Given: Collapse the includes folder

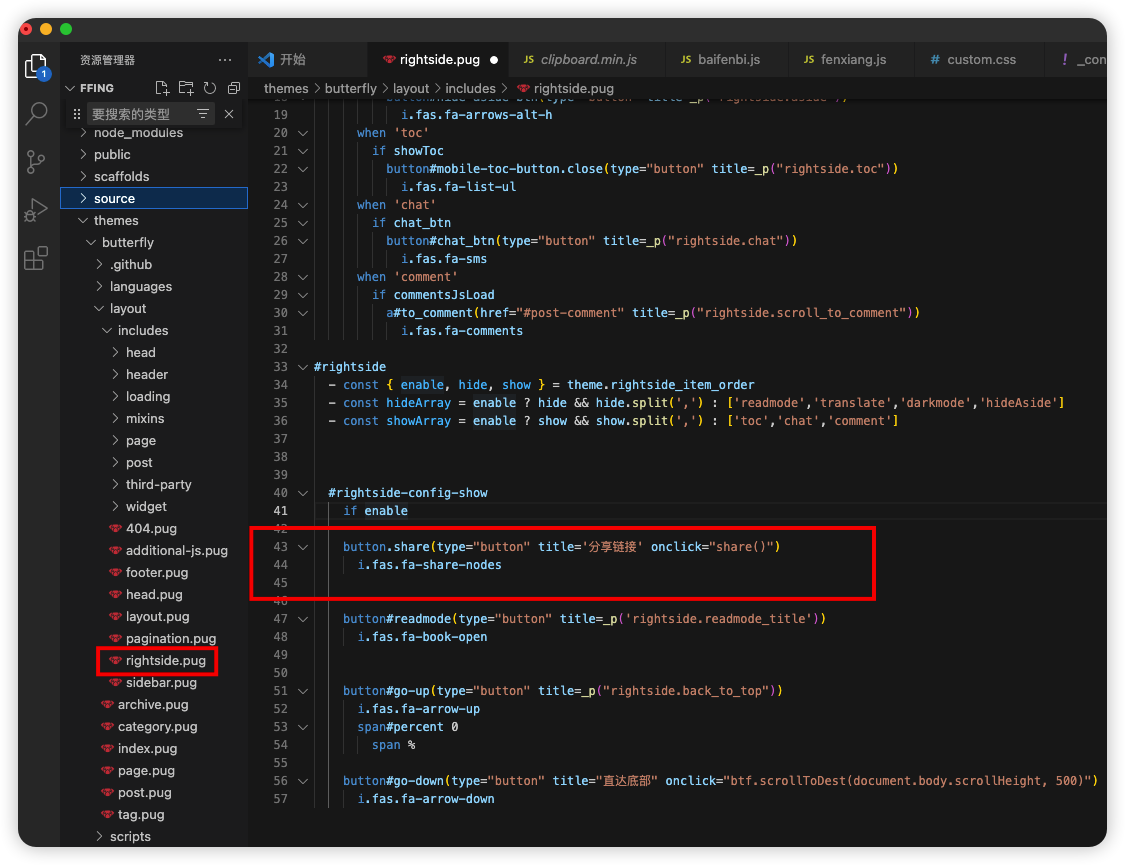Looking at the screenshot, I should pyautogui.click(x=142, y=331).
